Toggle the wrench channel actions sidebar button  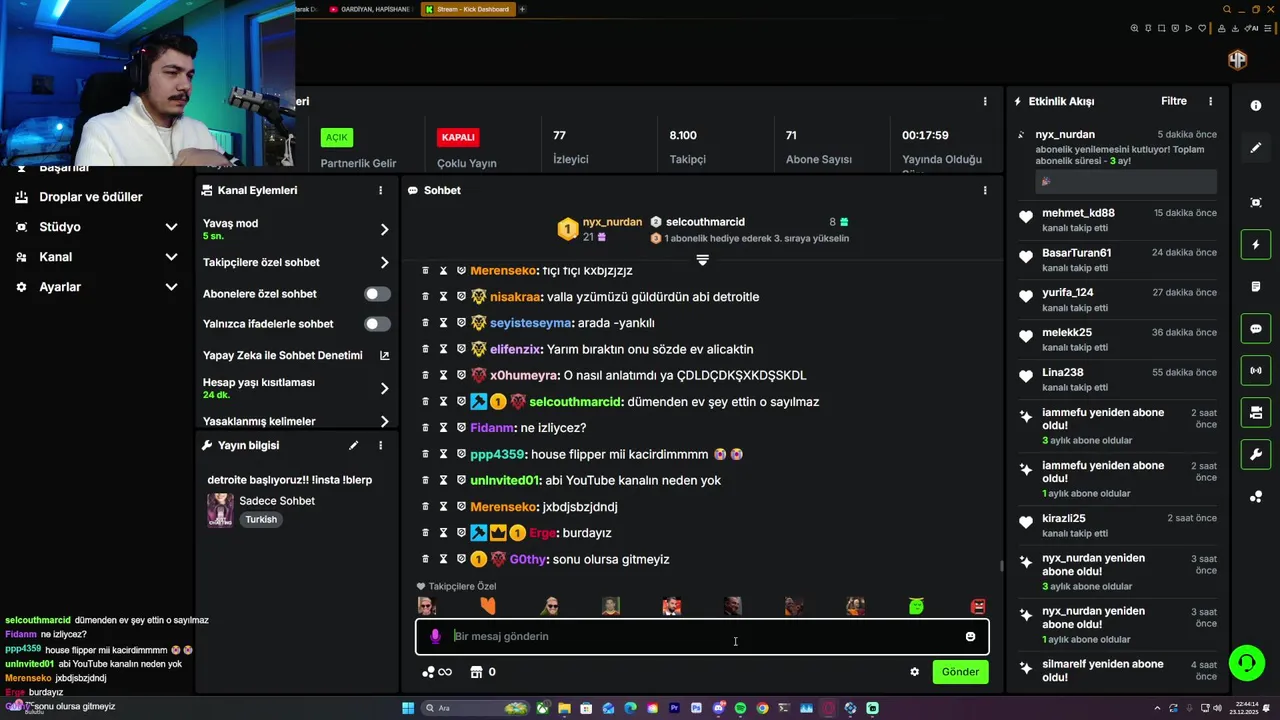pos(1256,455)
